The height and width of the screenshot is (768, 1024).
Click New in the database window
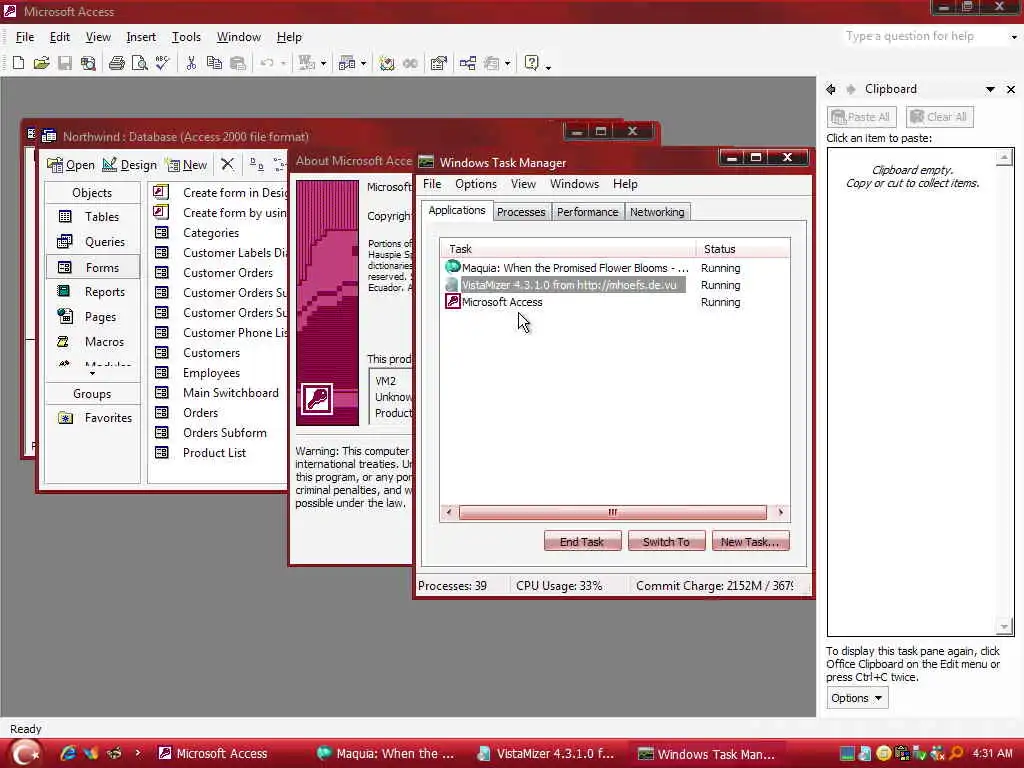[187, 165]
